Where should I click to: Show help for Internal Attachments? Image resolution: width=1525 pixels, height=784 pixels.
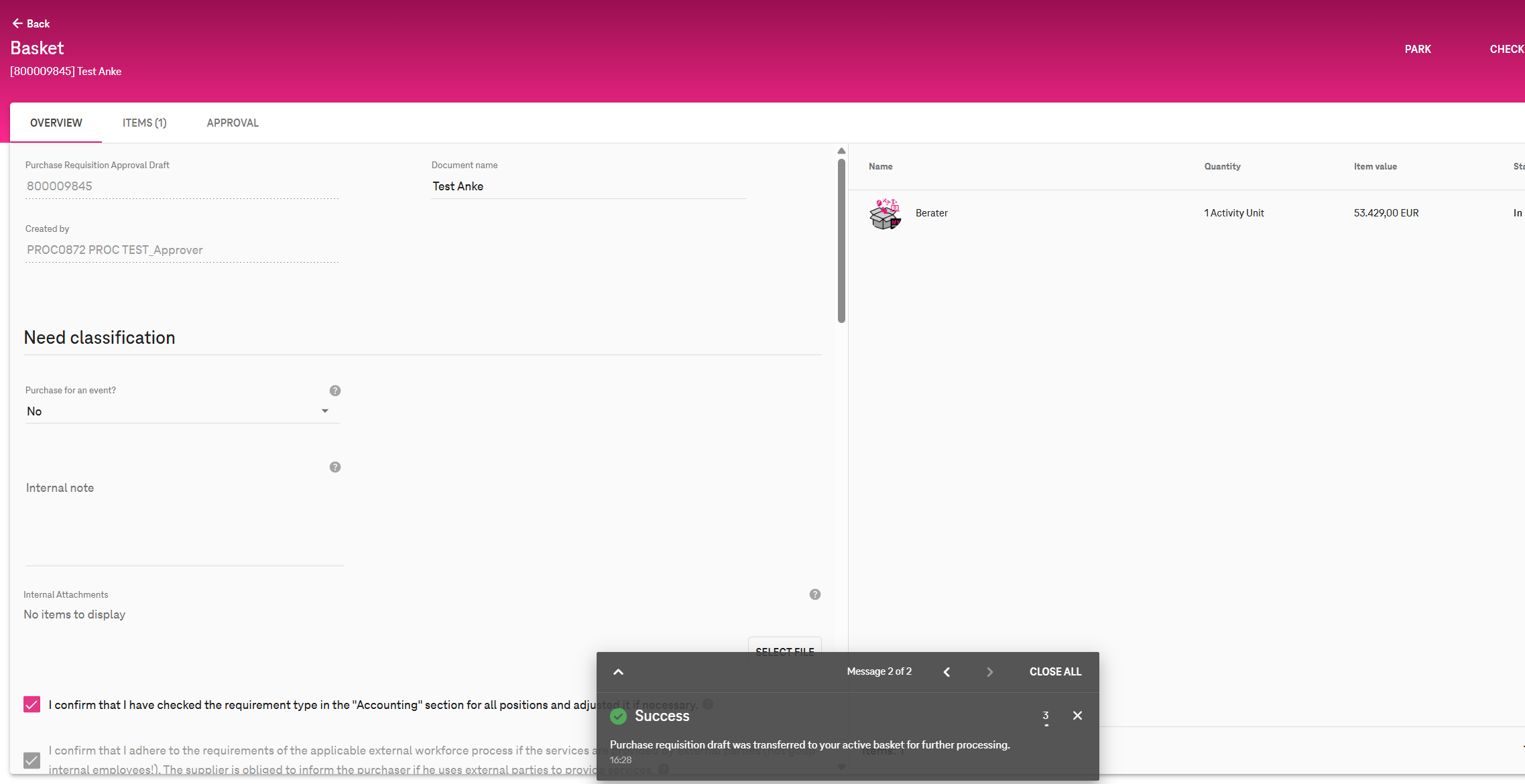(x=815, y=594)
